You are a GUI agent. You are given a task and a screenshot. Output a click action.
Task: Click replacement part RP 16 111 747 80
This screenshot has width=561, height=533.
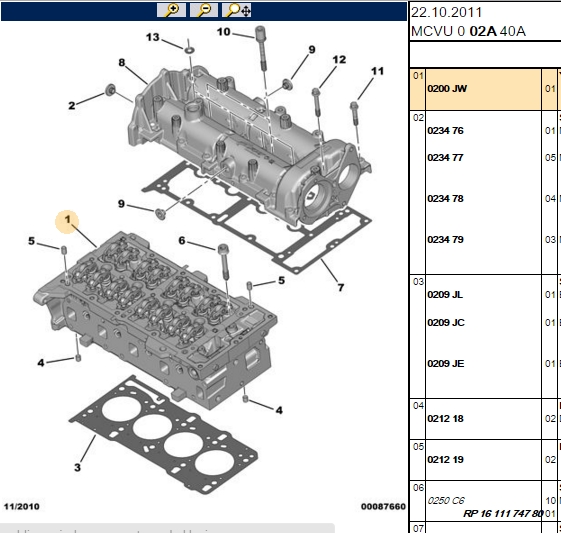click(503, 514)
